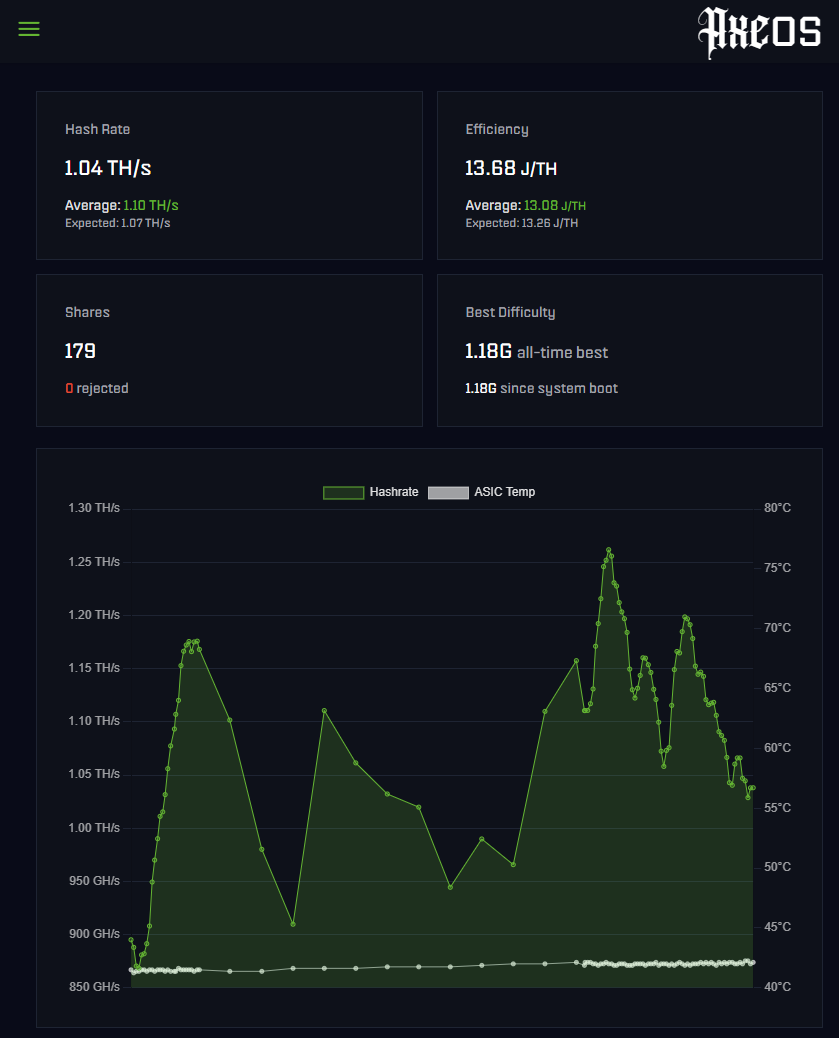
Task: Click the red "0 rejected" text
Action: pos(97,388)
